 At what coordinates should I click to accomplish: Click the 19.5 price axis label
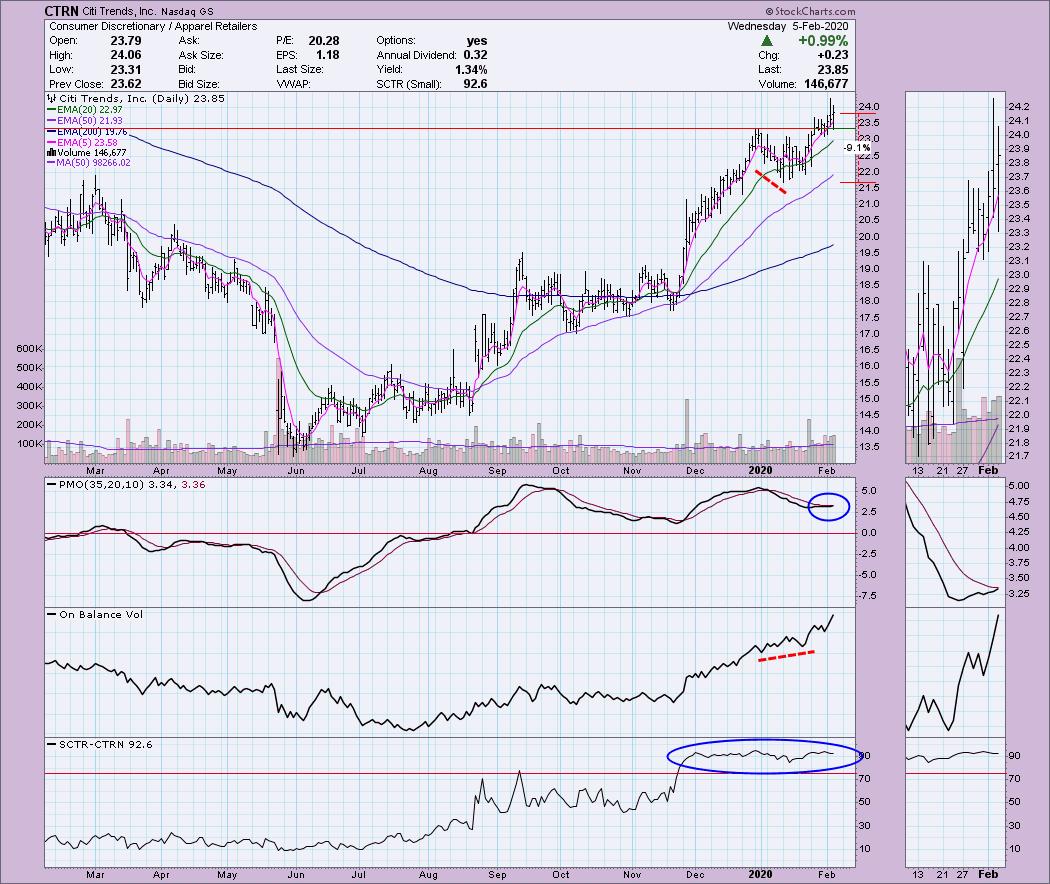pyautogui.click(x=869, y=252)
